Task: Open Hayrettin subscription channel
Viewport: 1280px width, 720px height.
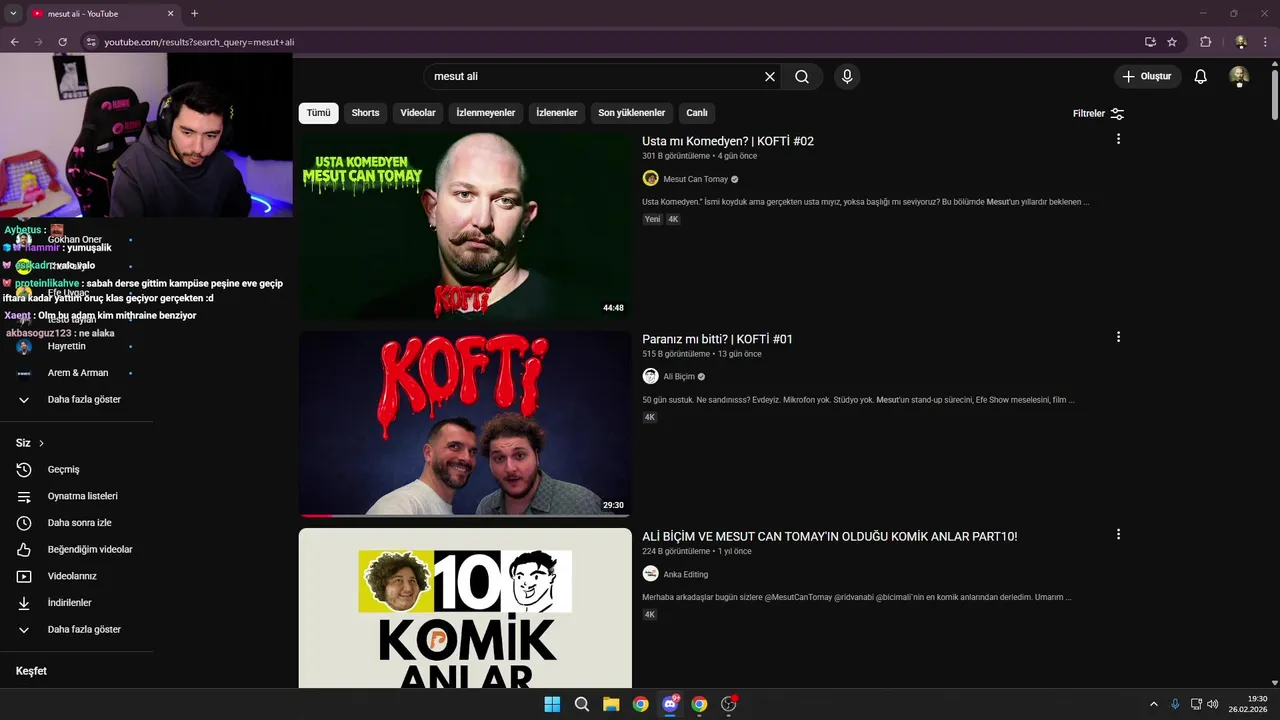Action: click(77, 347)
